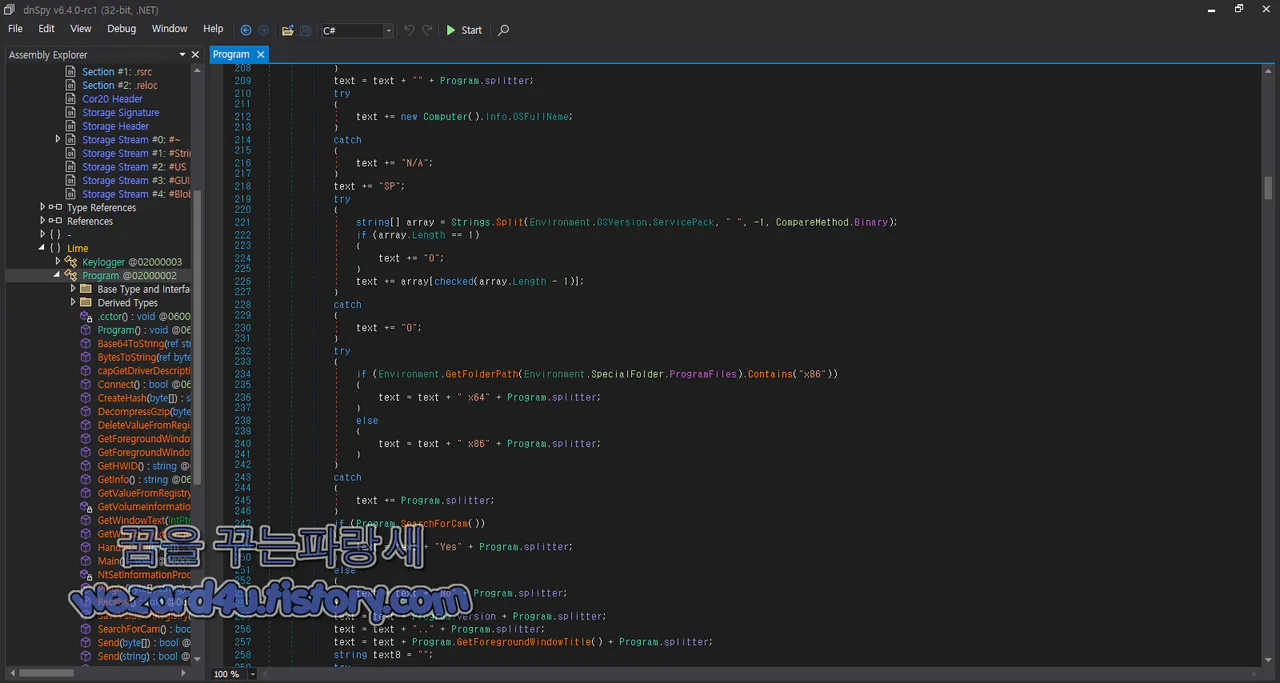The width and height of the screenshot is (1280, 683).
Task: Expand the Base Type and Interfaces node
Action: tap(72, 288)
